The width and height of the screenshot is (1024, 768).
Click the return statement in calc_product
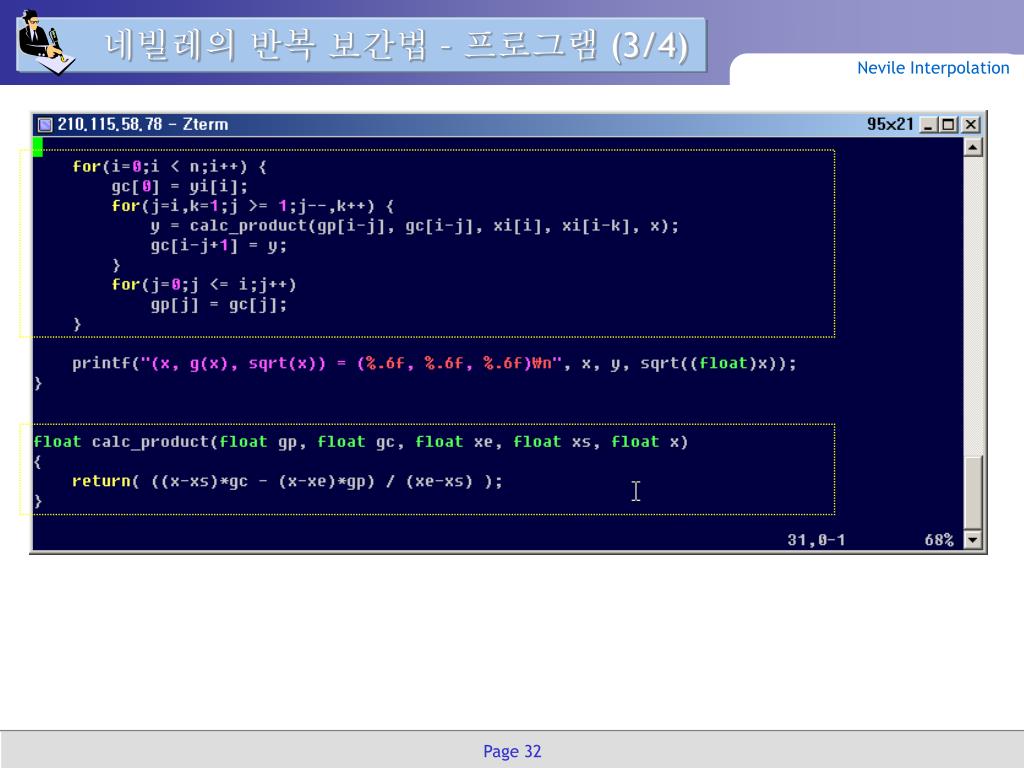click(x=287, y=481)
